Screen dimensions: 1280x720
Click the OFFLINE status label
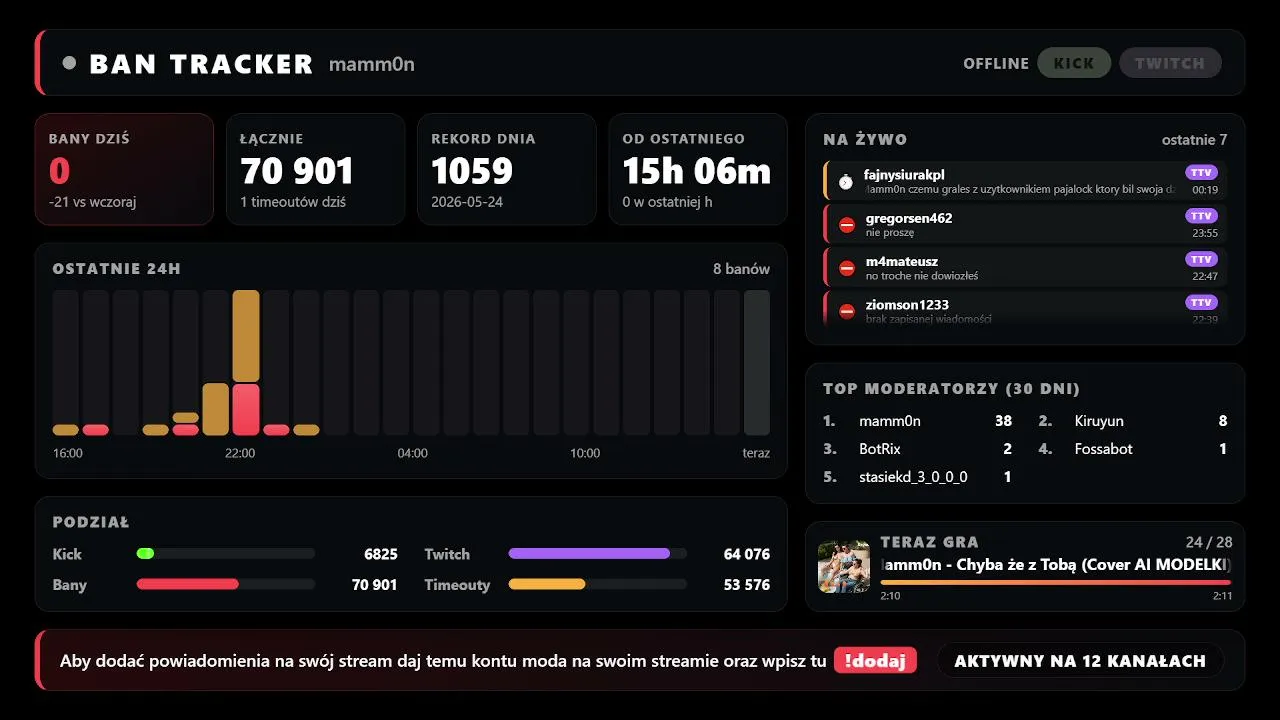click(996, 63)
